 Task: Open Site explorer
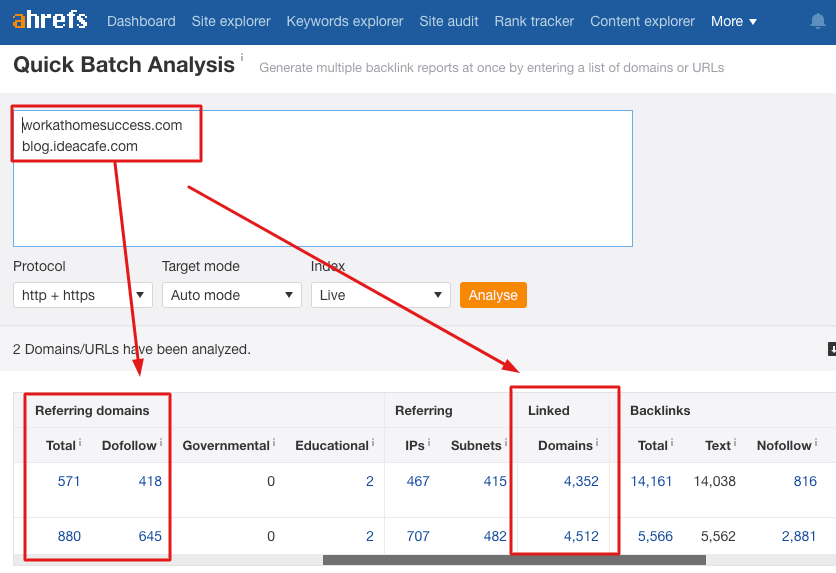pos(231,21)
